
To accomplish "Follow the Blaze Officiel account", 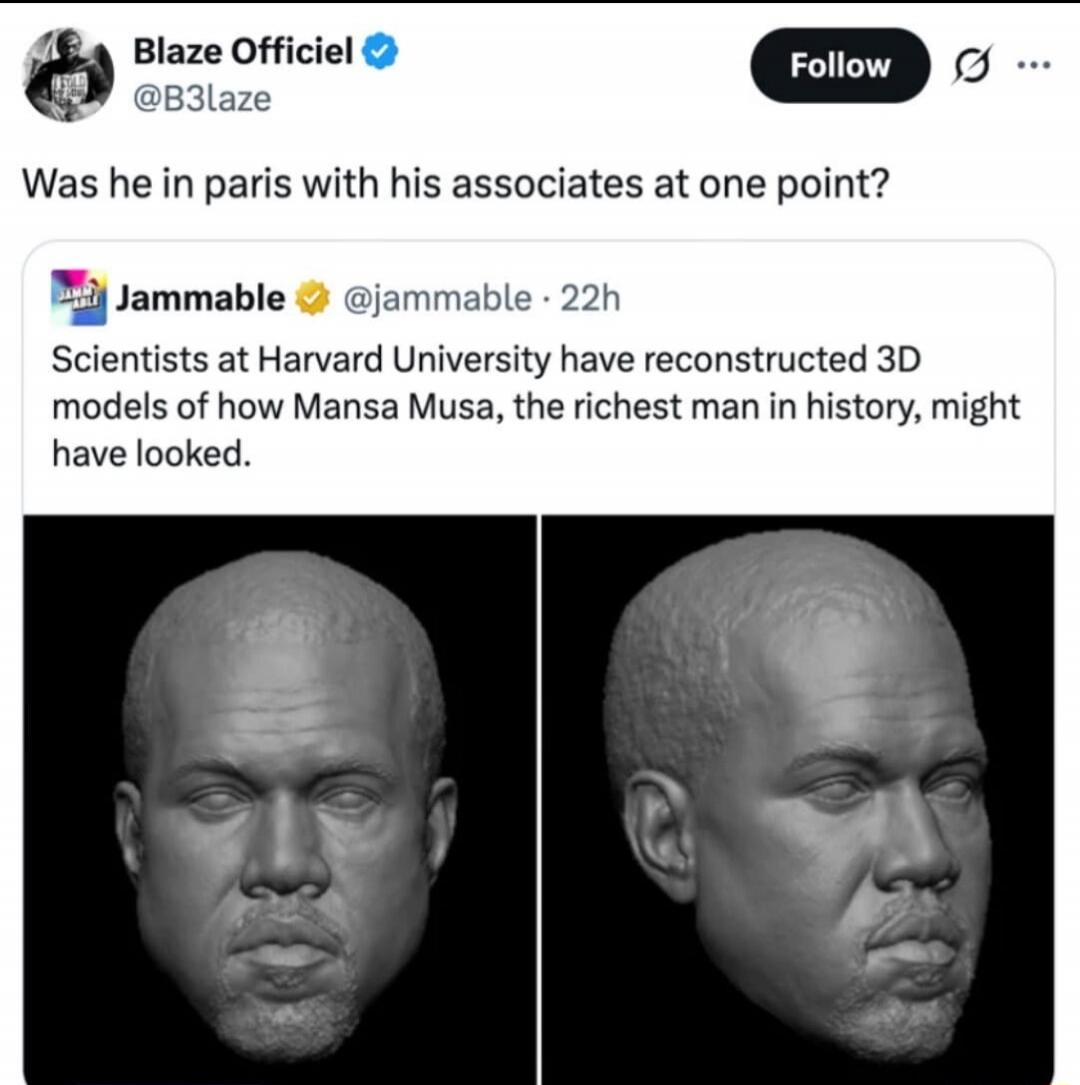I will [840, 66].
